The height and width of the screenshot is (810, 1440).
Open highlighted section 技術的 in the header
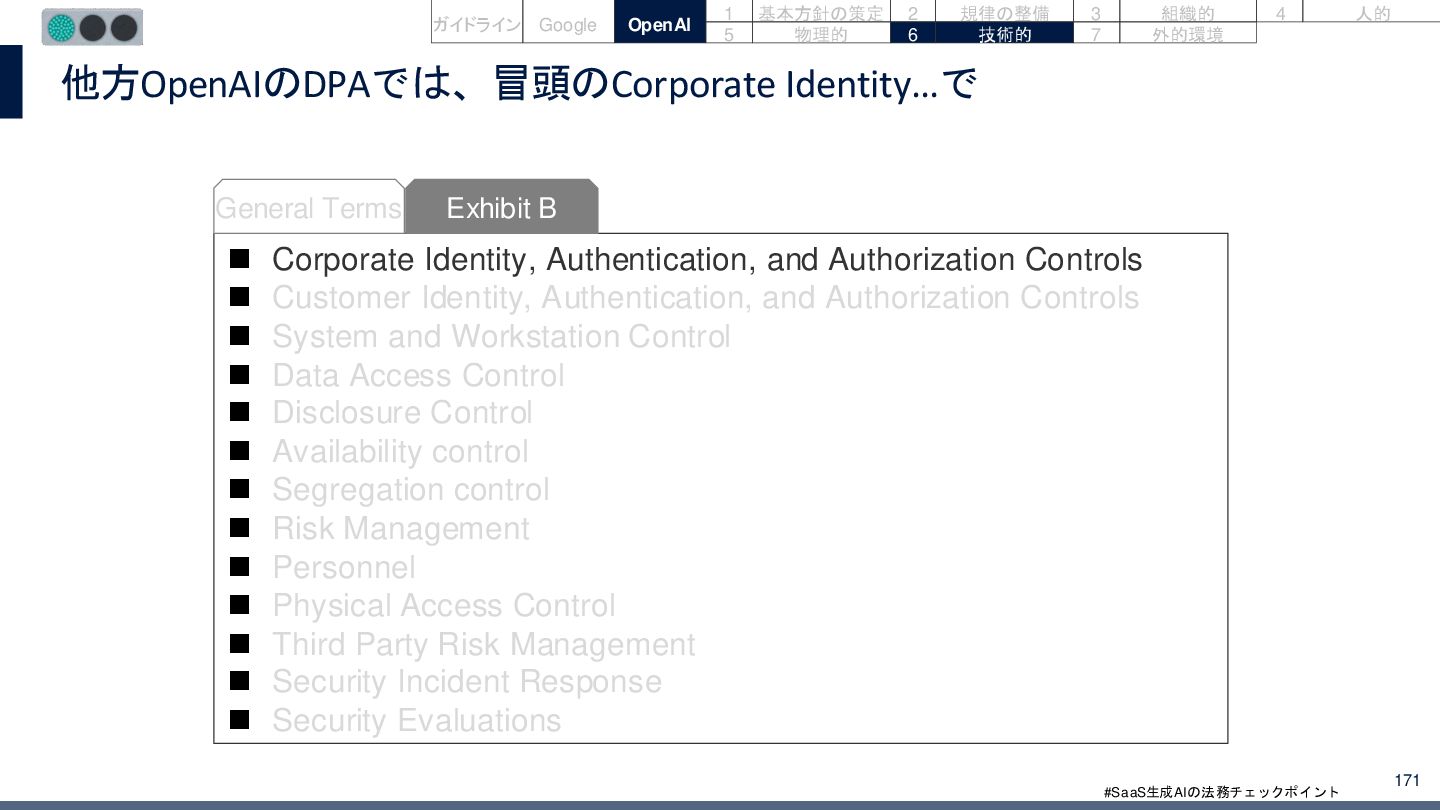tap(1004, 34)
